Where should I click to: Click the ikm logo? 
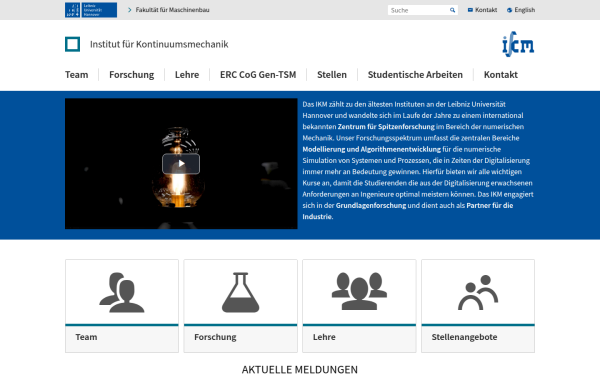[518, 44]
